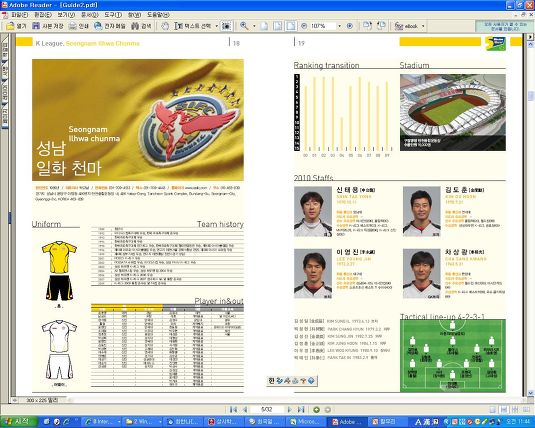
Task: Switch to Continuous page layout
Action: (504, 409)
